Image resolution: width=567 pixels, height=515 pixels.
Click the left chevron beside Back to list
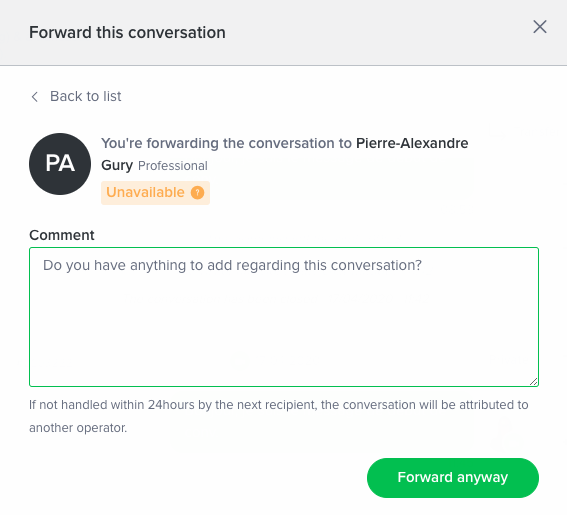pos(35,97)
